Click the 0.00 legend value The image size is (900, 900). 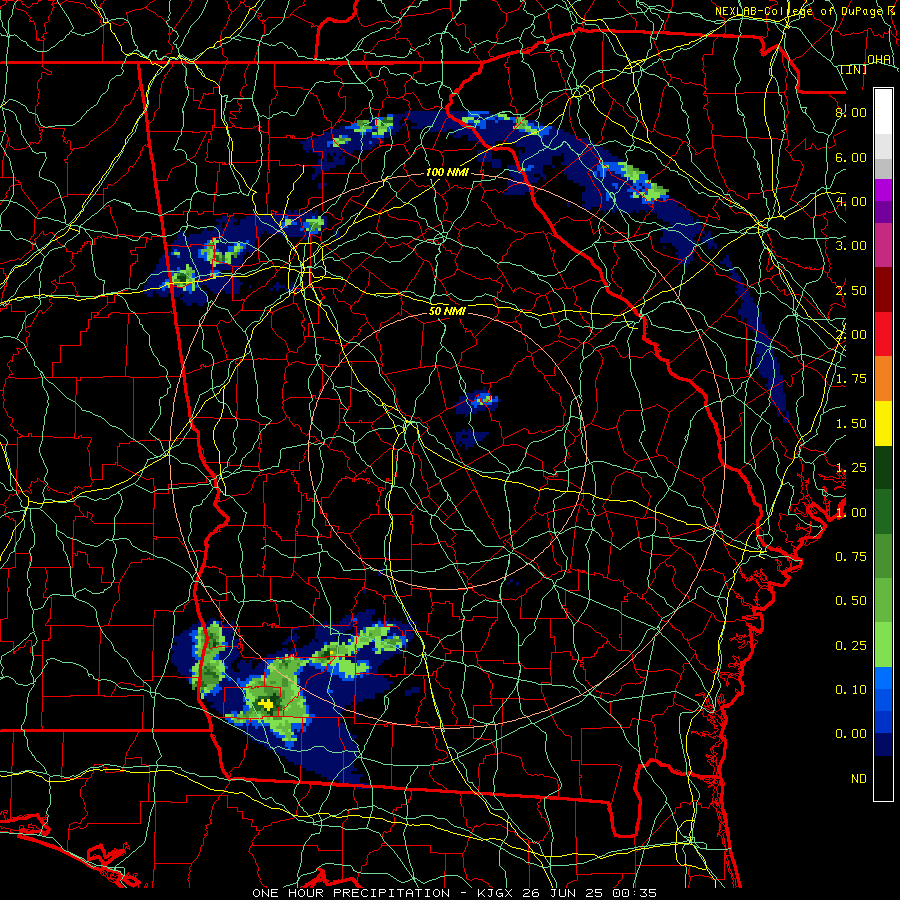click(851, 734)
